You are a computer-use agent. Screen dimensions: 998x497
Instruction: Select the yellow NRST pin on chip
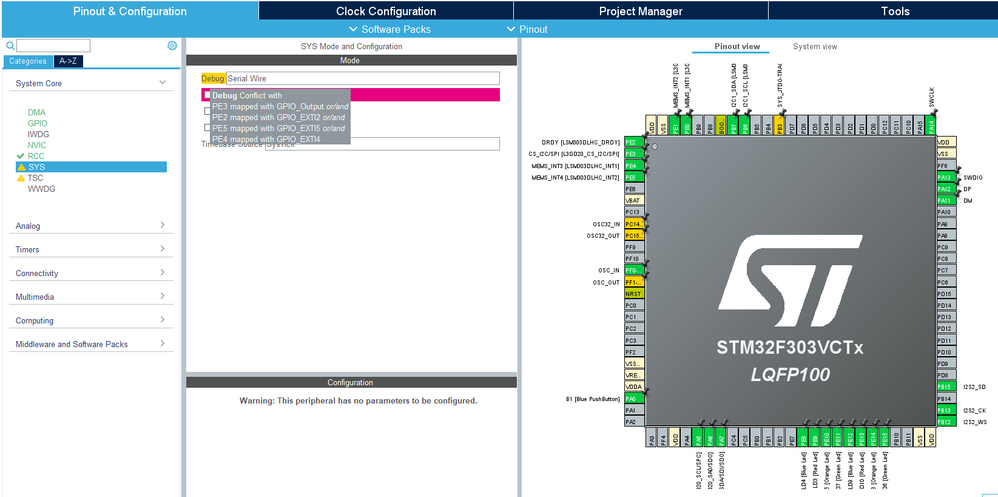pos(635,294)
